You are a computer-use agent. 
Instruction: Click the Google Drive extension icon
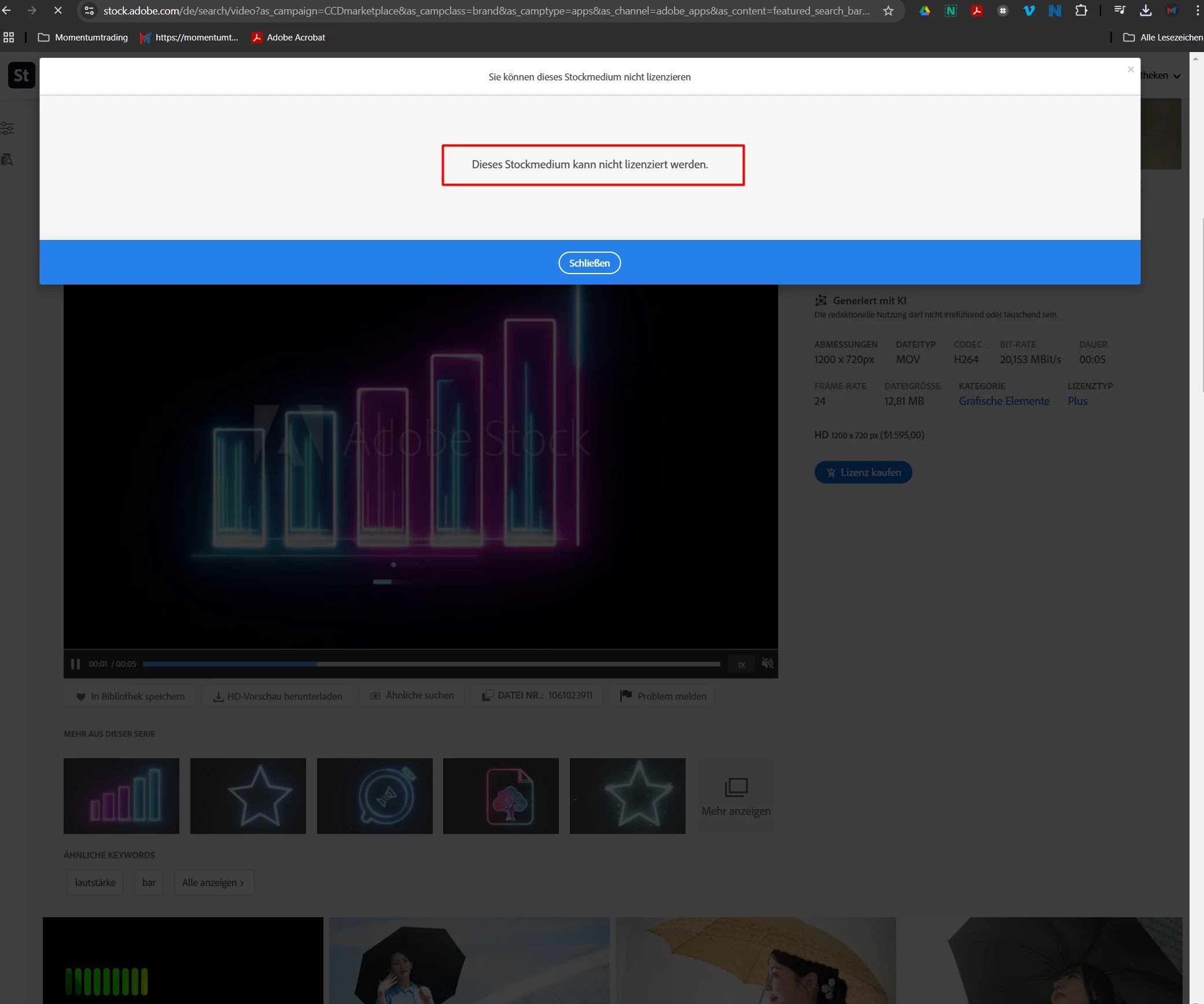click(x=925, y=10)
